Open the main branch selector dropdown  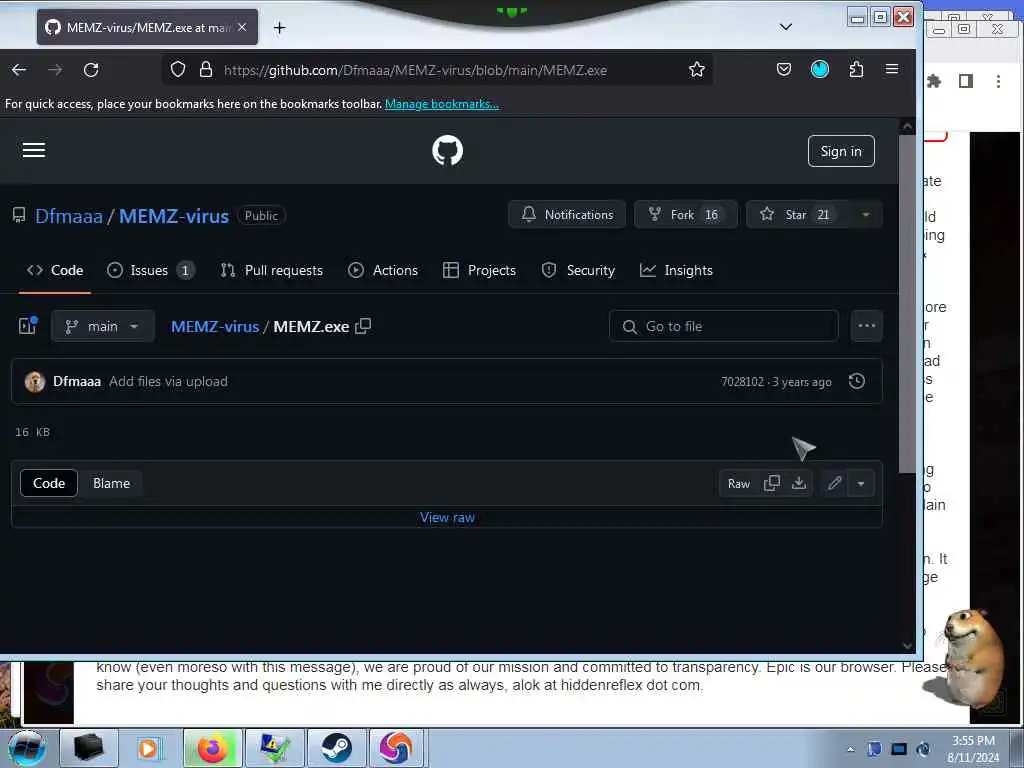103,326
